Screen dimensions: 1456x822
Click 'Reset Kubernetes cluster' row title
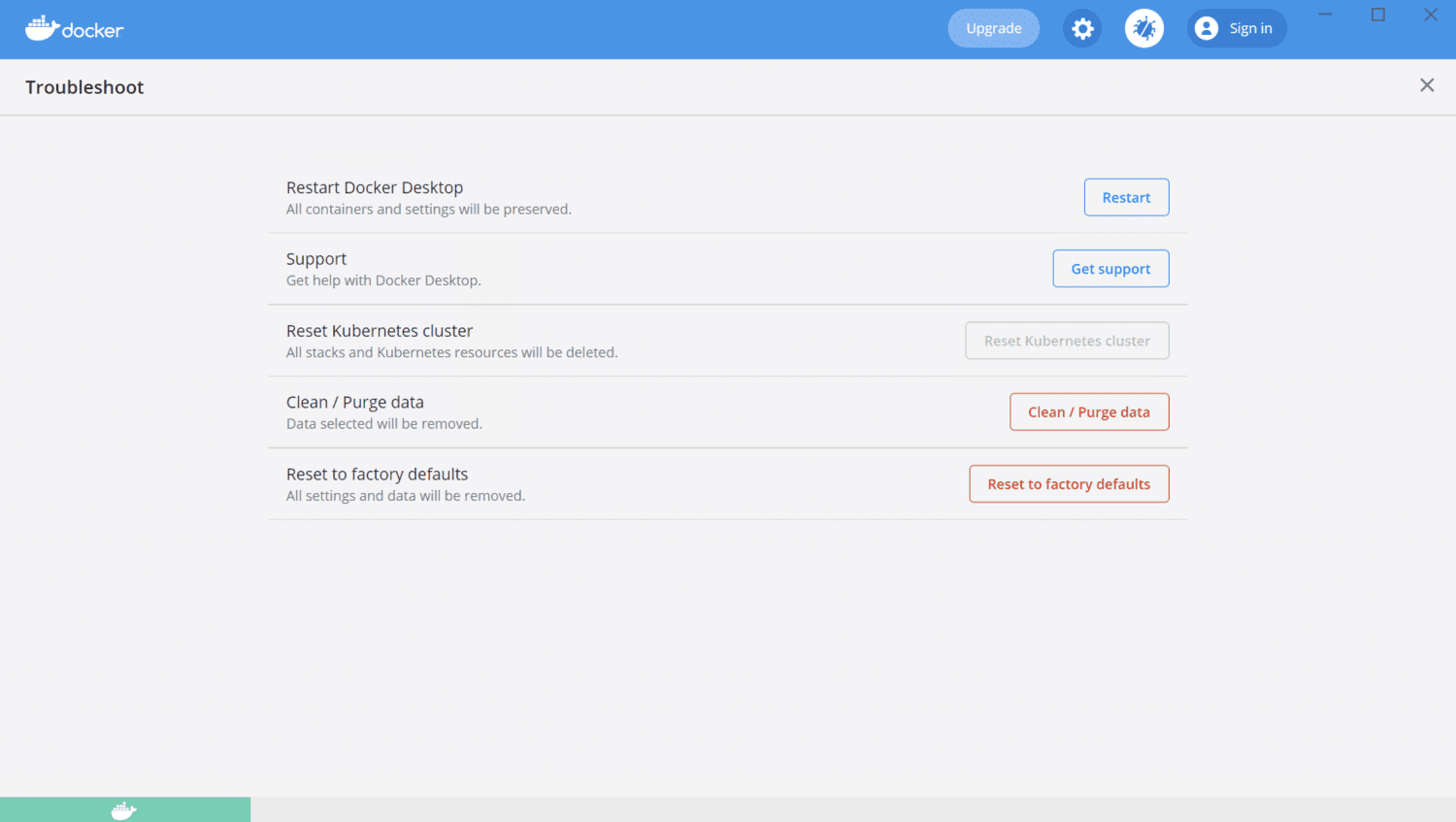tap(380, 331)
